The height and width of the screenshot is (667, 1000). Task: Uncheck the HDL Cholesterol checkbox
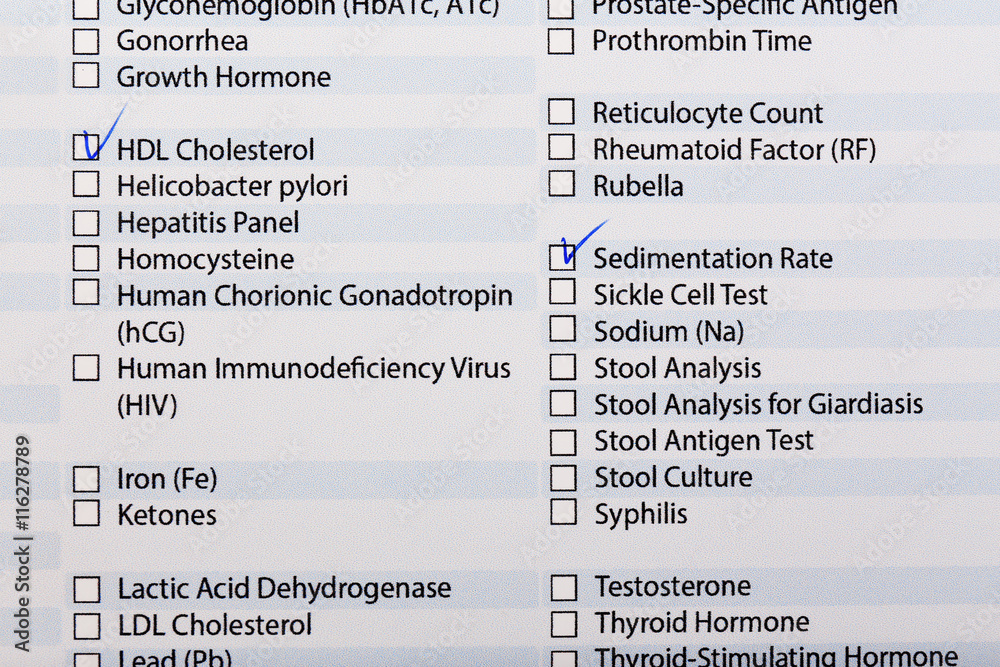point(86,147)
